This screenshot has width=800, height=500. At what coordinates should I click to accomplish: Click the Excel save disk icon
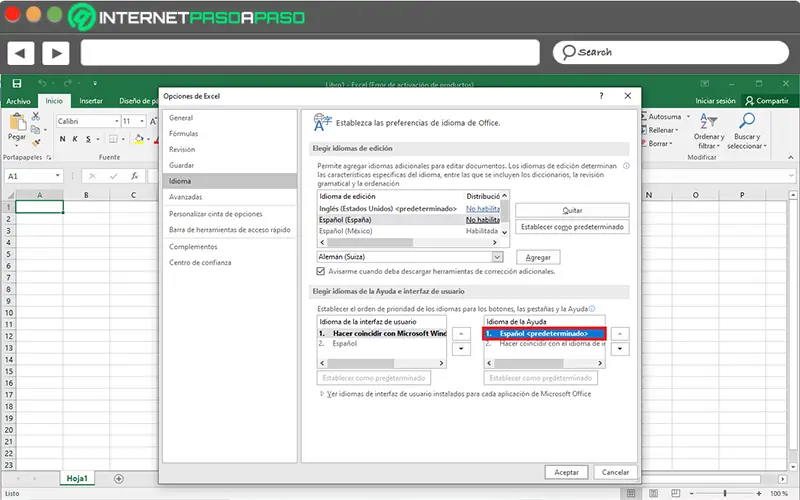[x=16, y=83]
